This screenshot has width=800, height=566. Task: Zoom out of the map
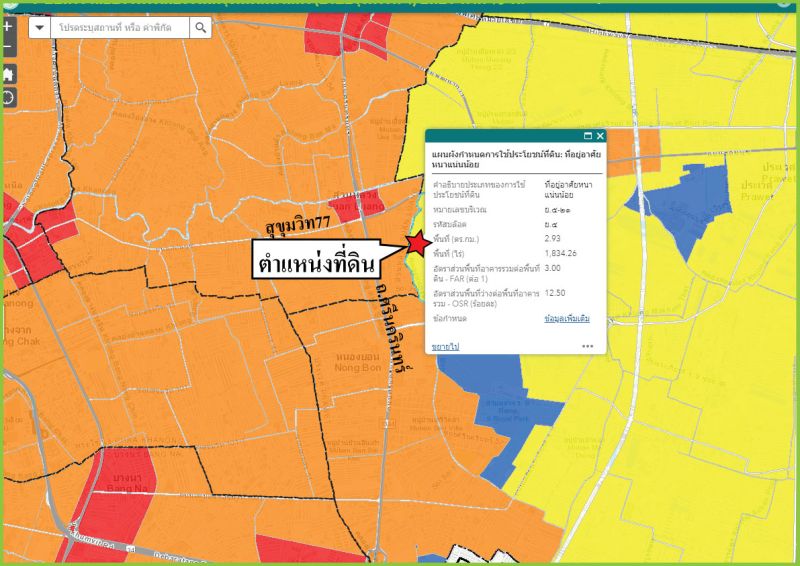coord(7,49)
